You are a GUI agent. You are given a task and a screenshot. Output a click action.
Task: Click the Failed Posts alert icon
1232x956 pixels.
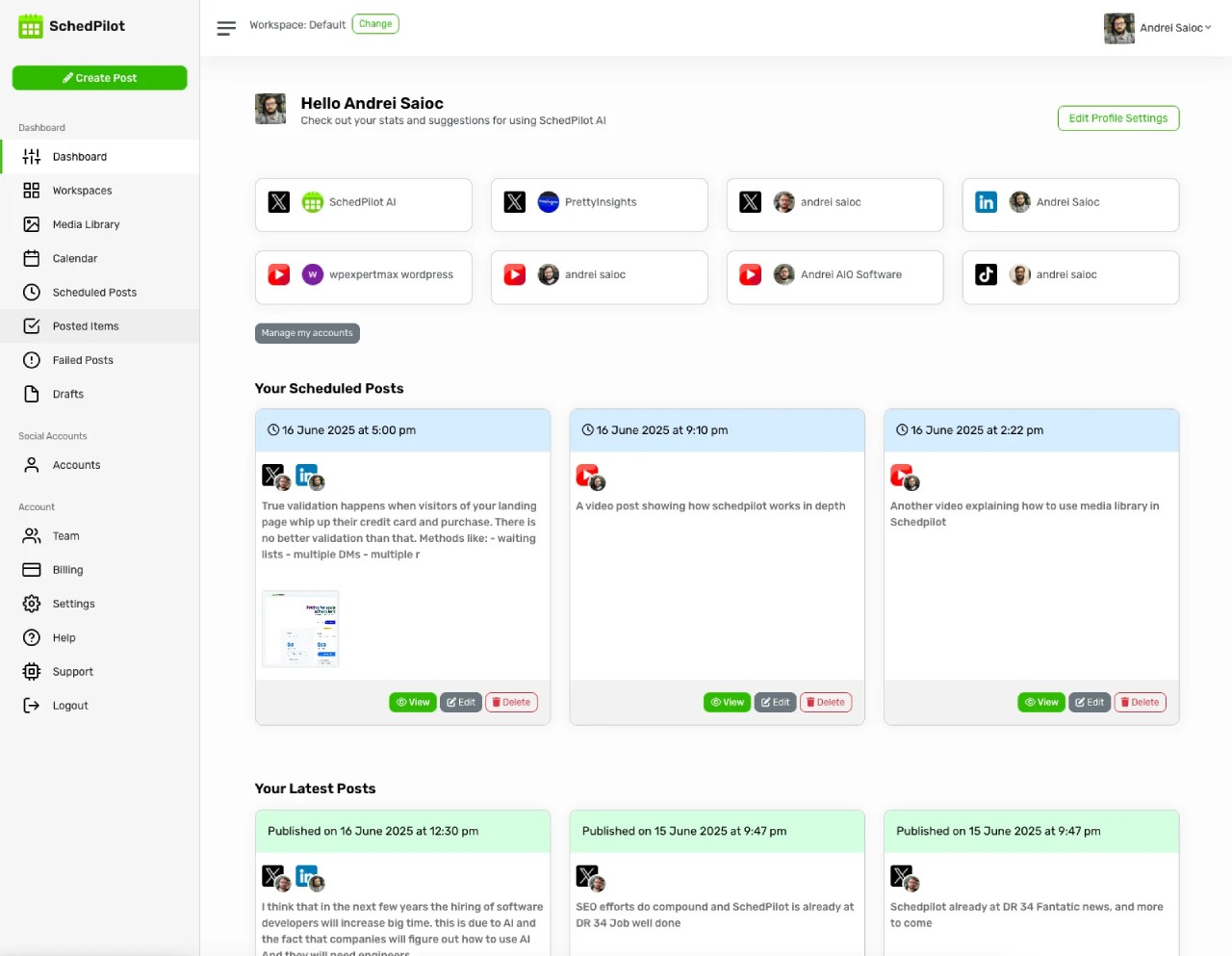(32, 360)
